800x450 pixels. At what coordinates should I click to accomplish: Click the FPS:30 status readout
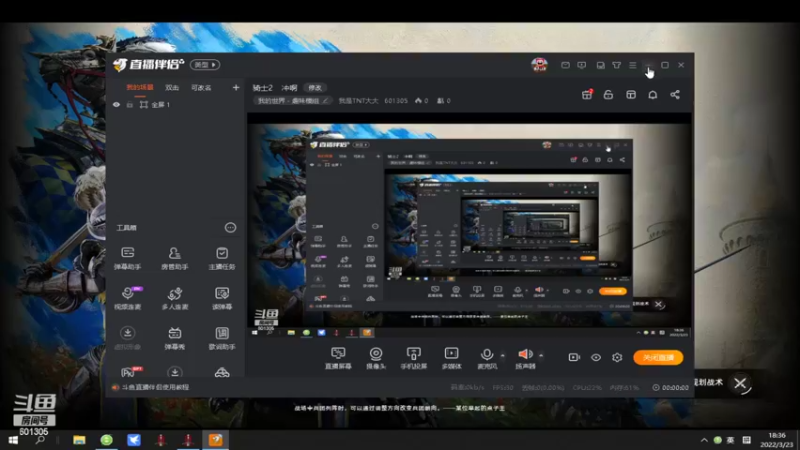(503, 388)
